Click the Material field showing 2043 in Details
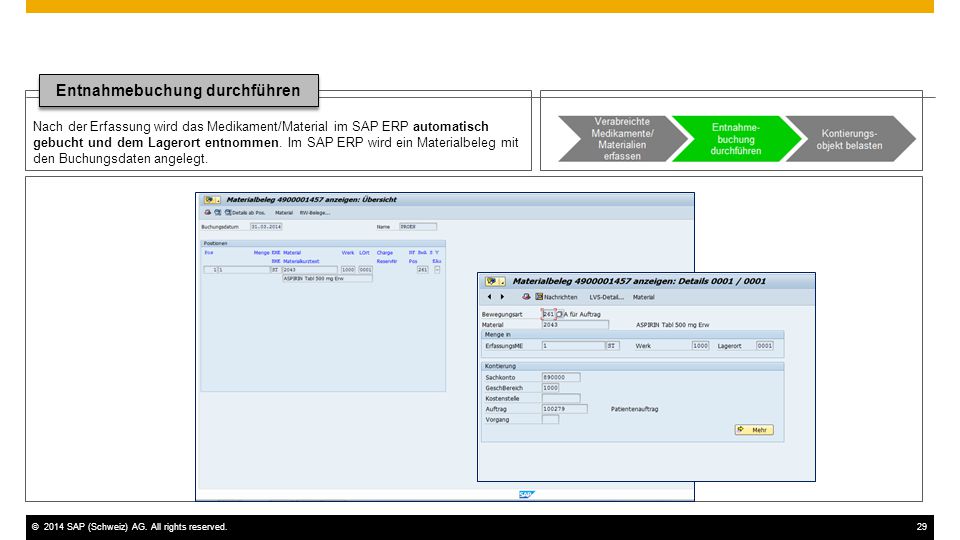Image resolution: width=960 pixels, height=540 pixels. coord(576,324)
